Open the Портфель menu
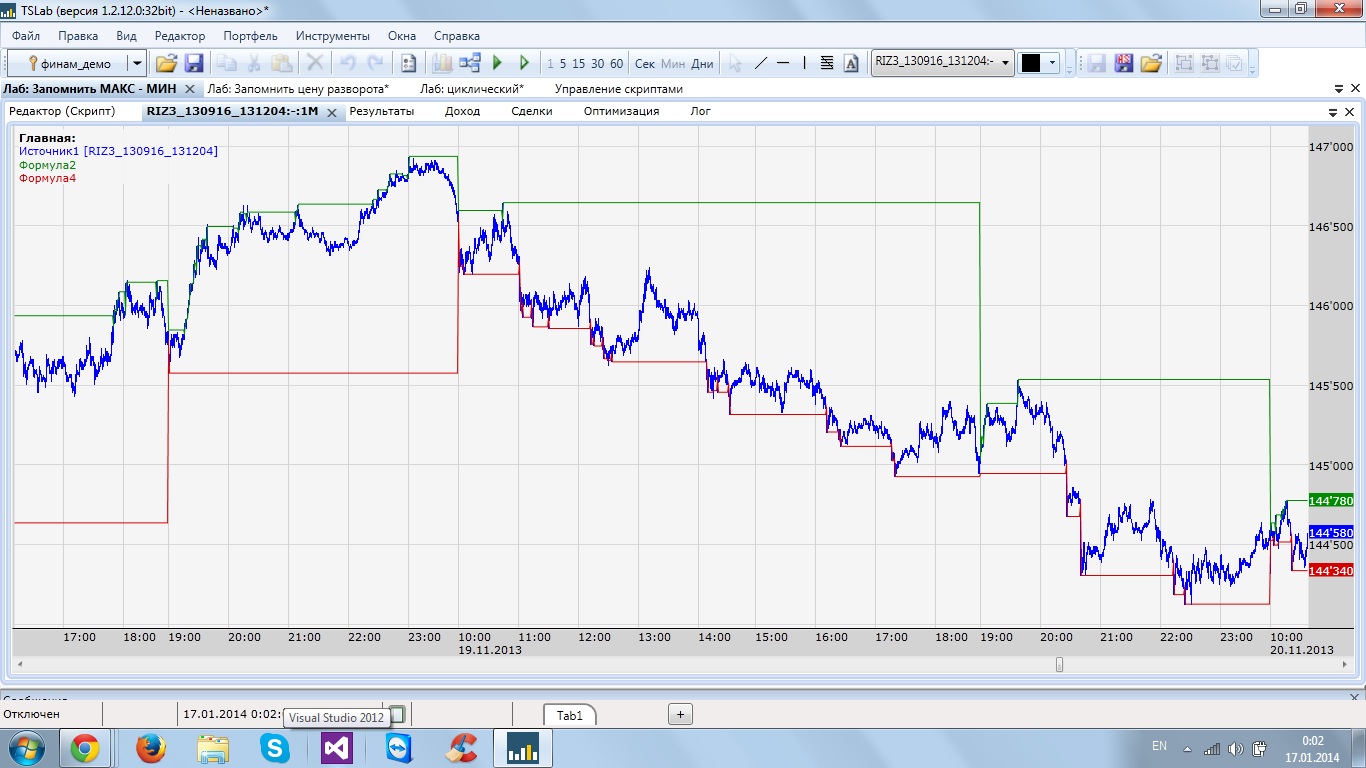 250,35
